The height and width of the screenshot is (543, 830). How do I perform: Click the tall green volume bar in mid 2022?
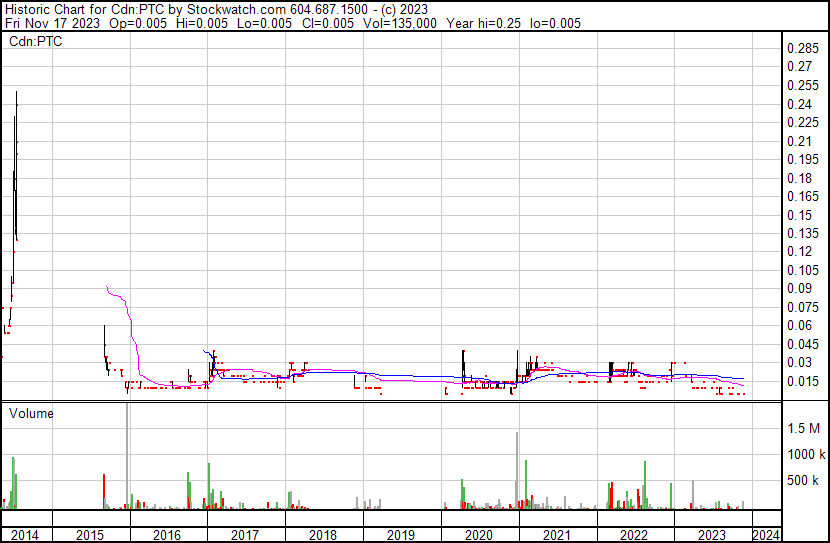point(645,485)
